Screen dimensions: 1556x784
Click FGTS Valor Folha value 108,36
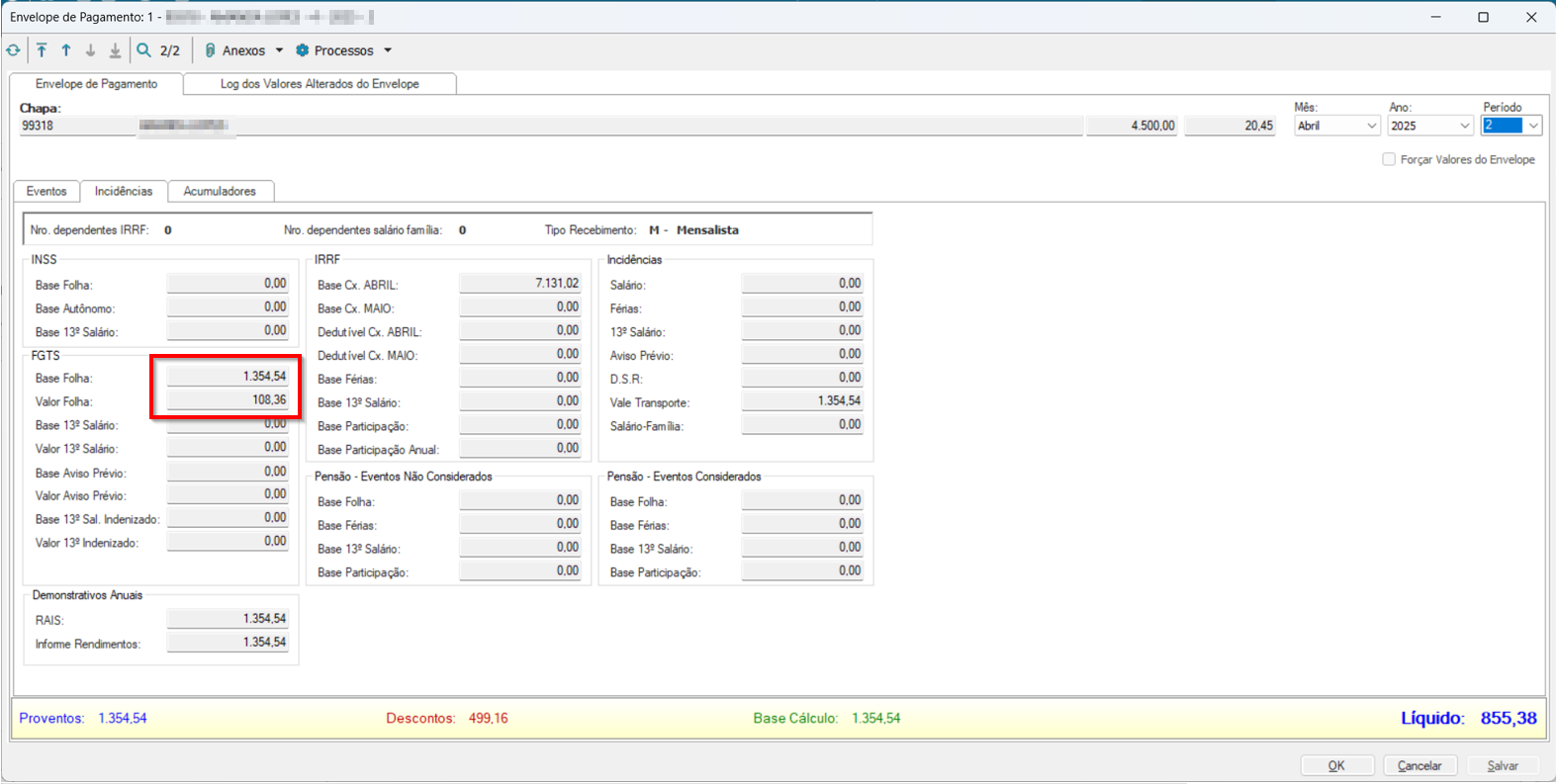pos(228,400)
